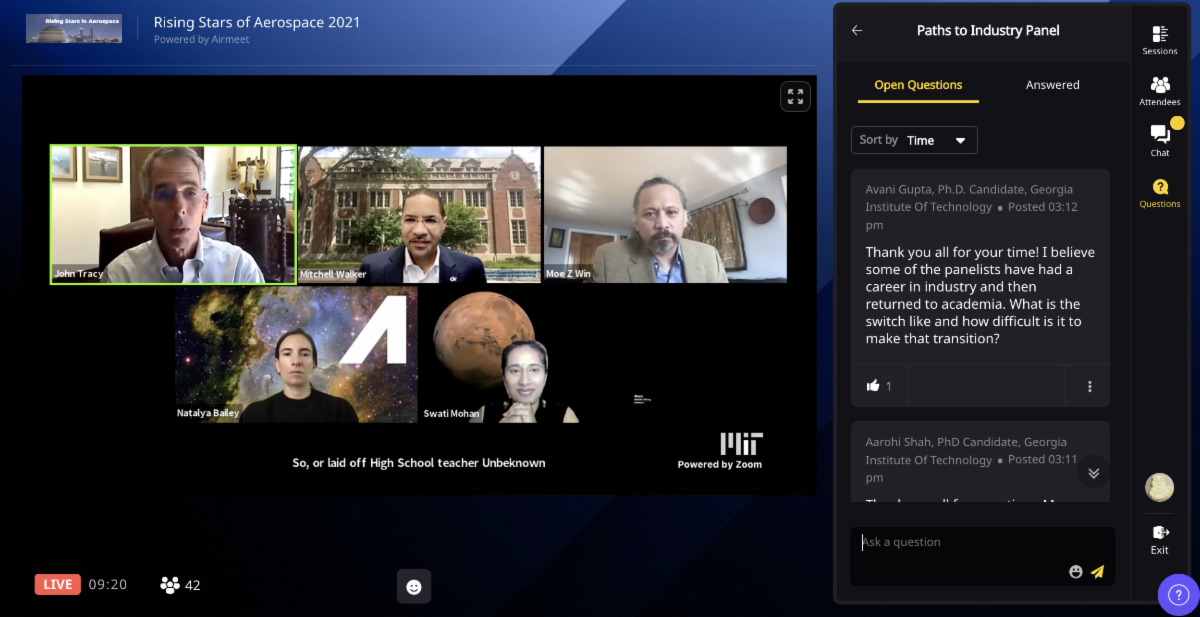Open the Sort by Time dropdown
The width and height of the screenshot is (1200, 617).
pyautogui.click(x=914, y=140)
